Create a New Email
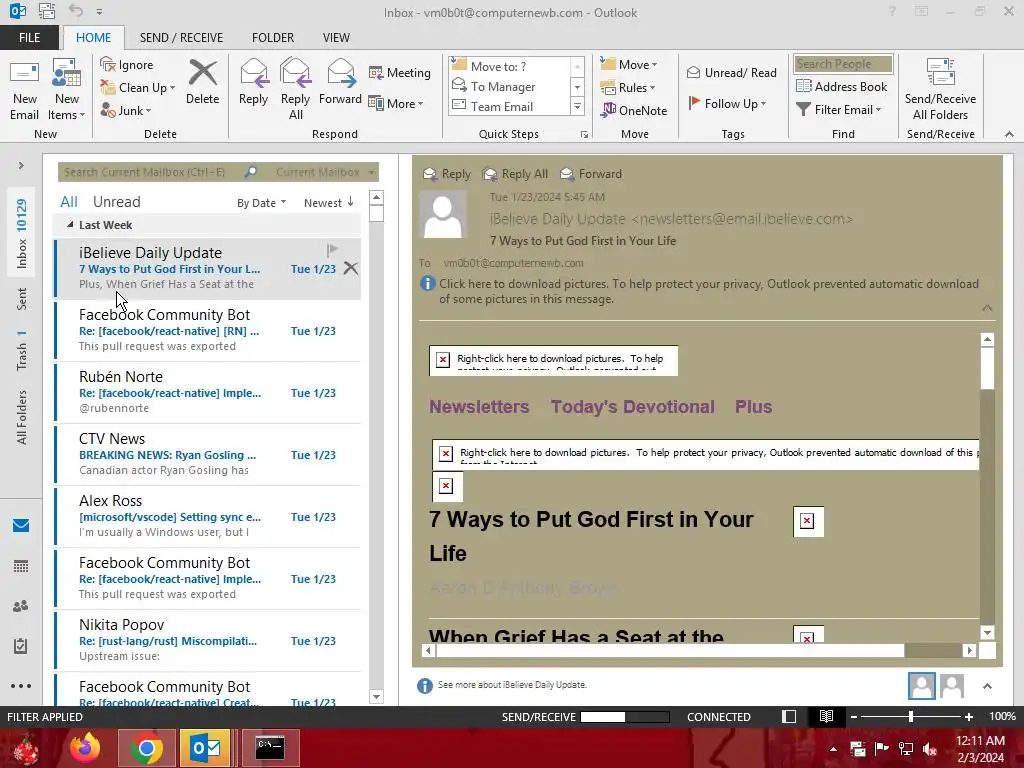 tap(25, 90)
